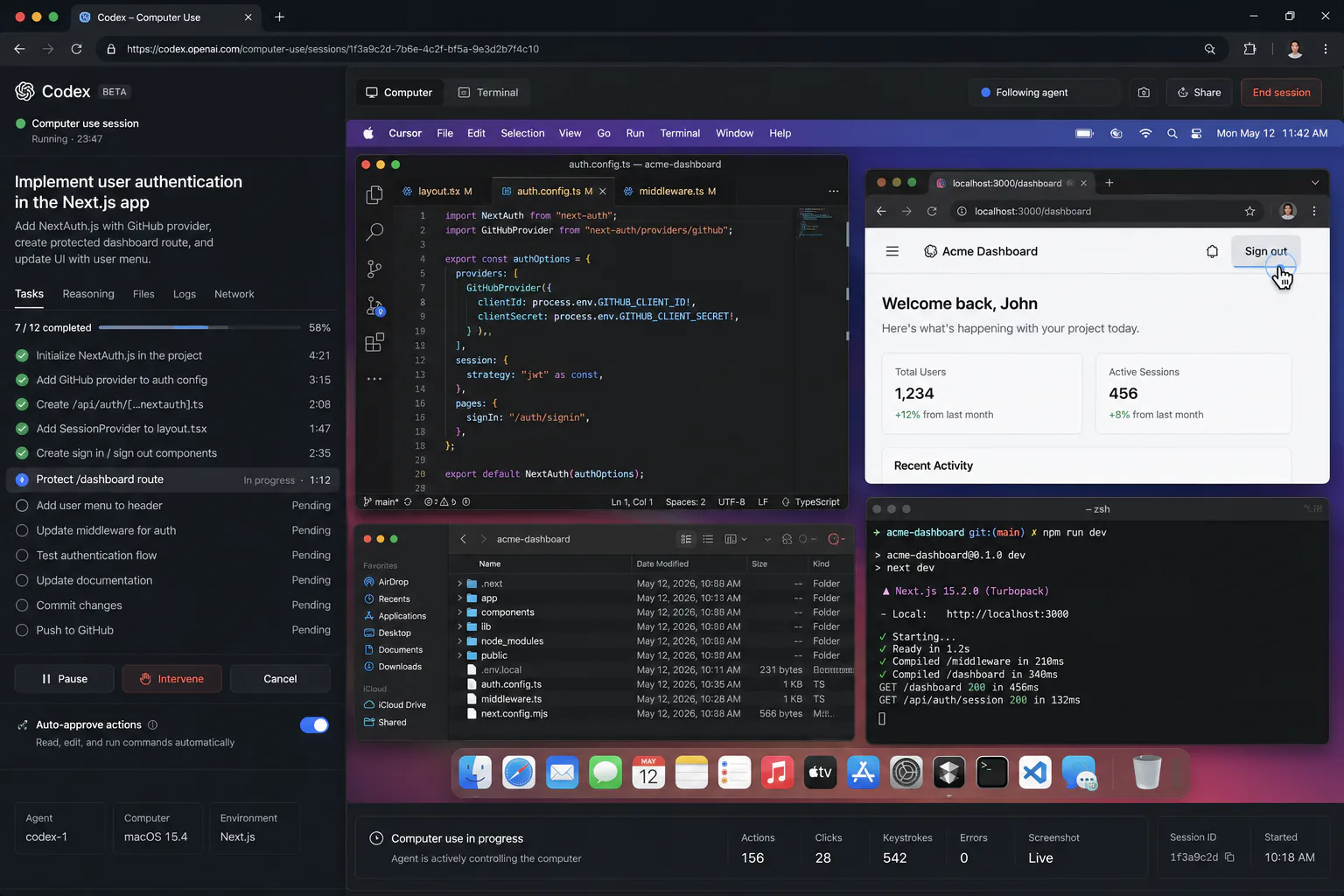Open Source Control icon in Cursor sidebar
Image resolution: width=1344 pixels, height=896 pixels.
click(x=374, y=269)
